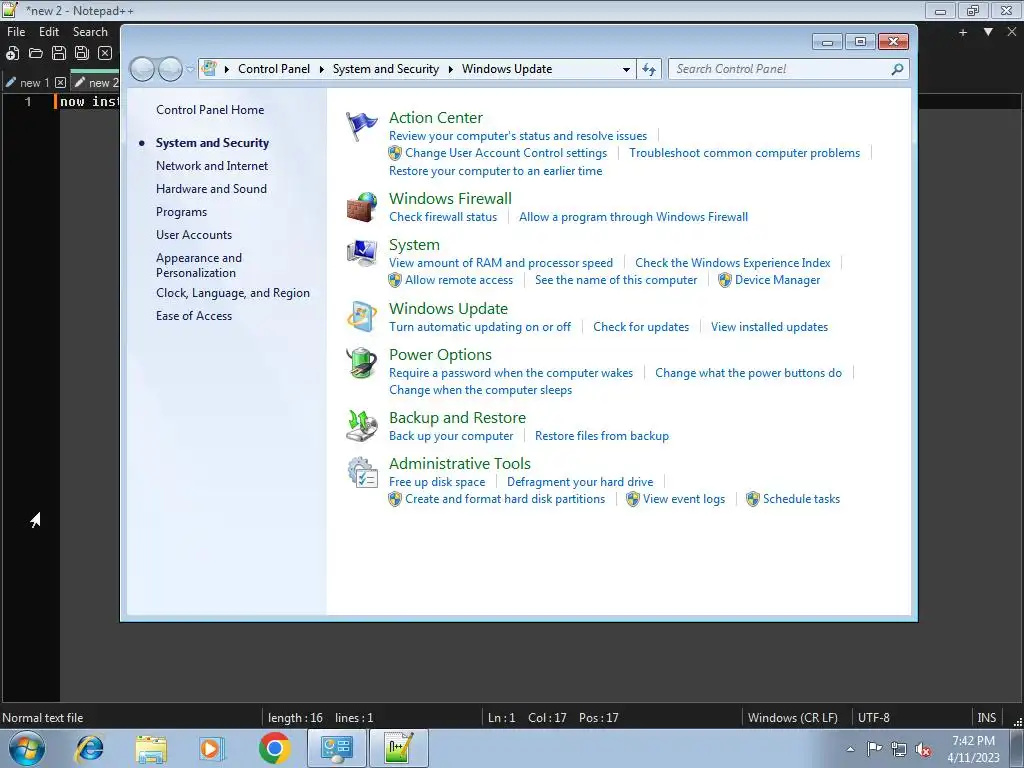Click Notepad++ Open file toolbar icon

click(36, 54)
